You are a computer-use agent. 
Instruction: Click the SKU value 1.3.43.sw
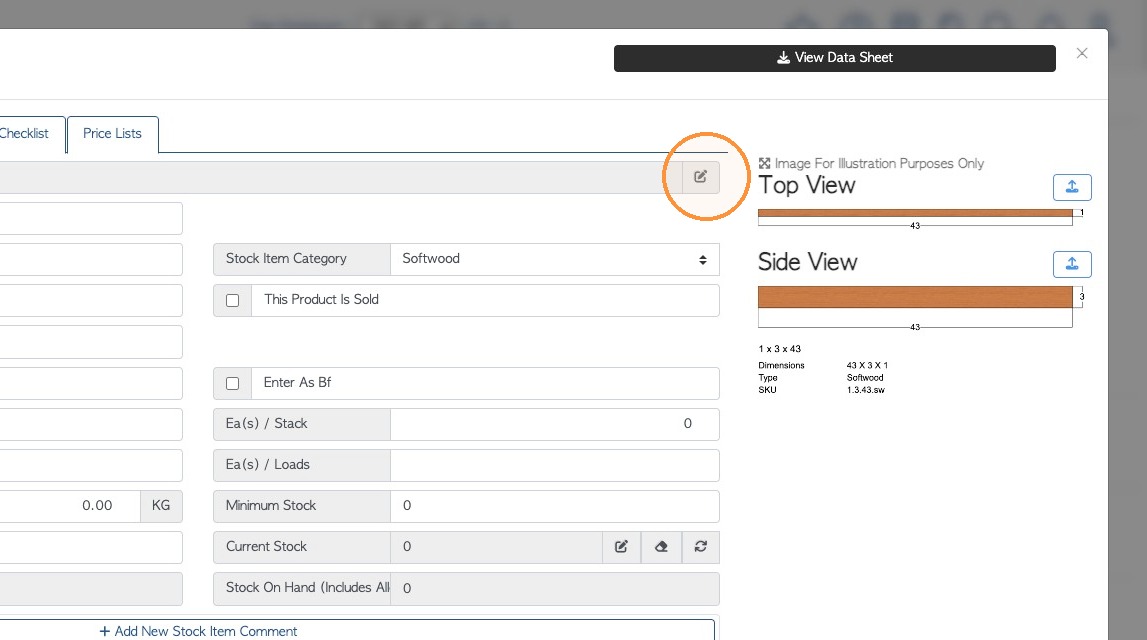pyautogui.click(x=865, y=391)
